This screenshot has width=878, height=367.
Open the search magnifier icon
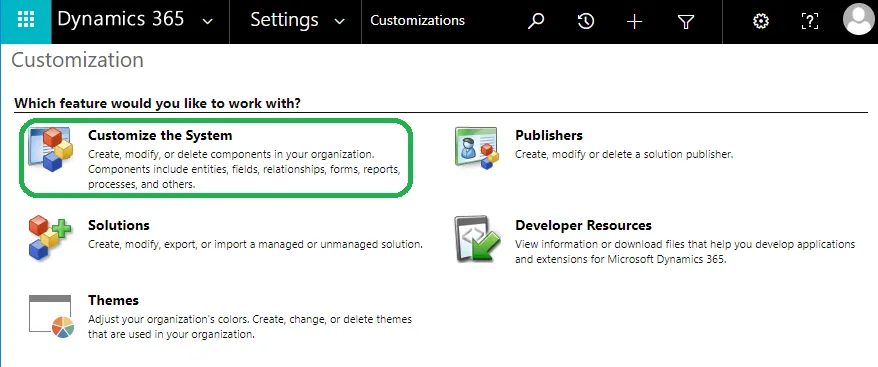(536, 21)
